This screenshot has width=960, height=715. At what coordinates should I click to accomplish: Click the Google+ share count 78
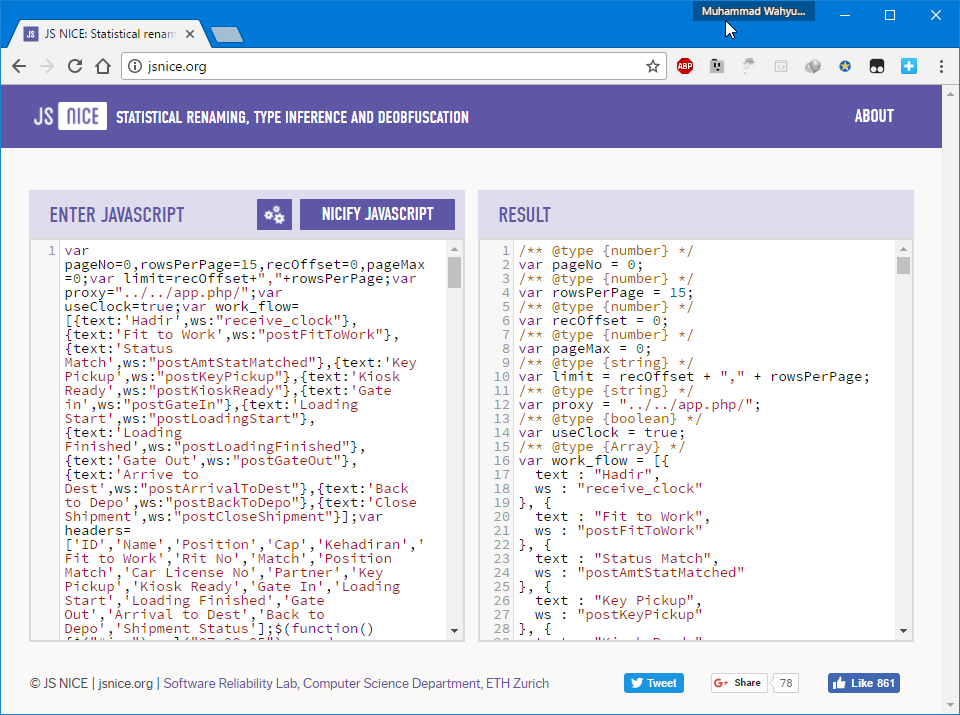(x=786, y=683)
